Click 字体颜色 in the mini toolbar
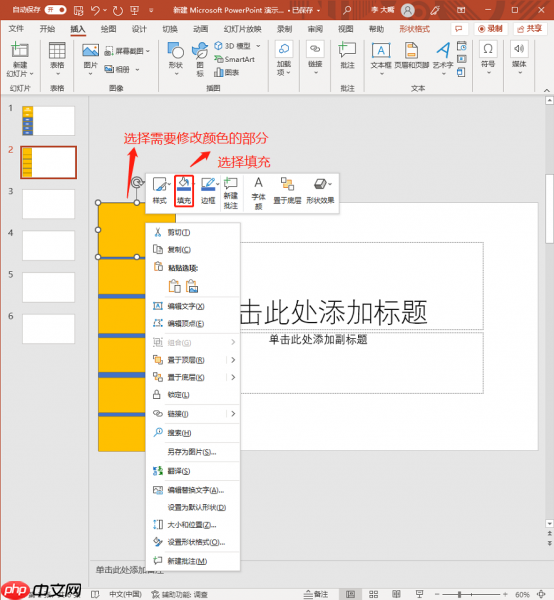The height and width of the screenshot is (600, 554). [x=258, y=193]
